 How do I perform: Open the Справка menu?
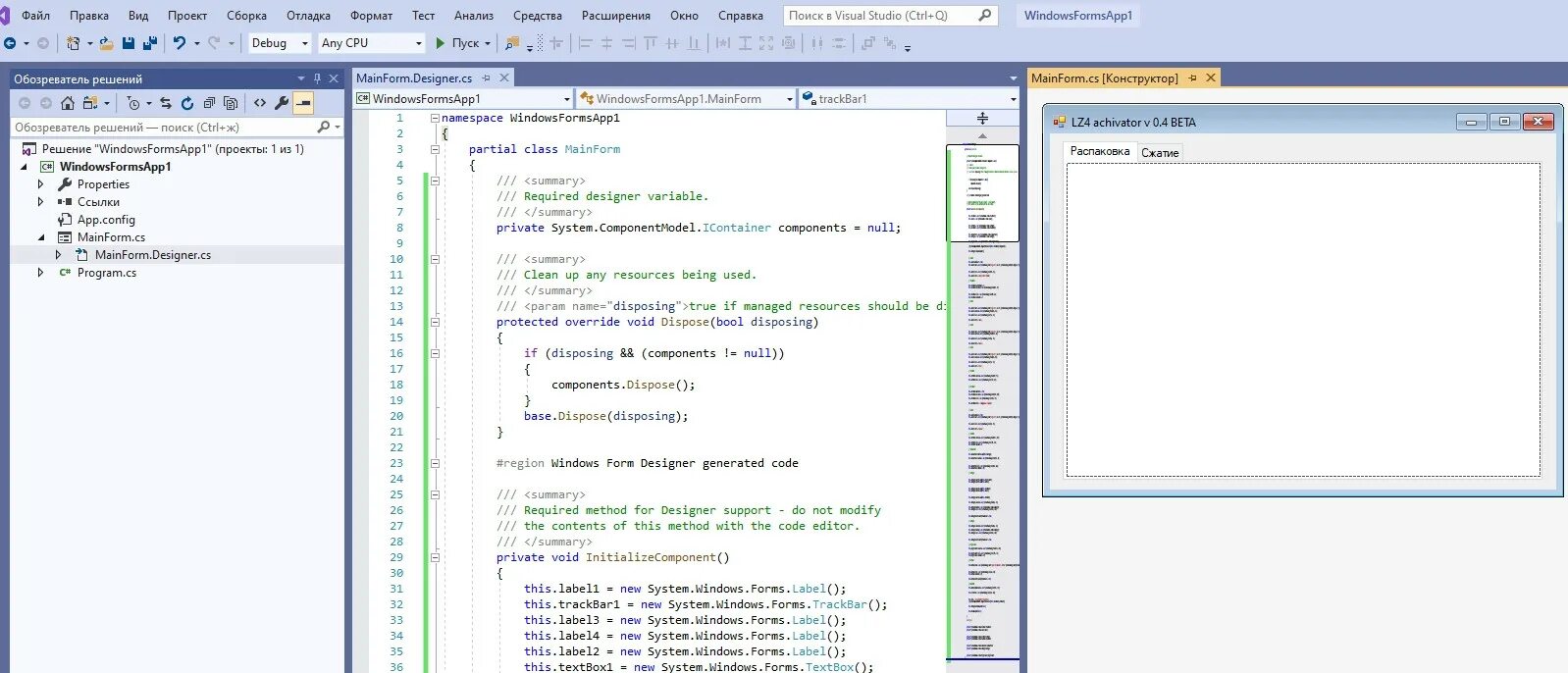tap(741, 16)
